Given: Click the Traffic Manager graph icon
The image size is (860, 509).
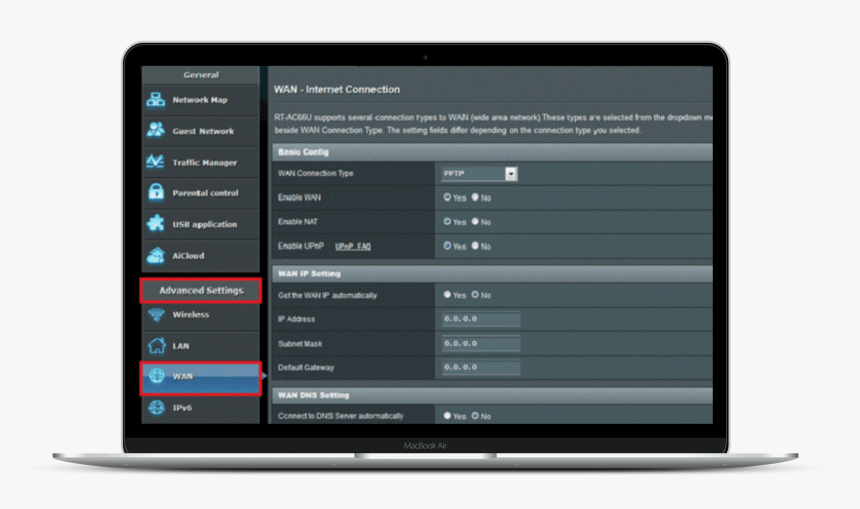Looking at the screenshot, I should (x=156, y=161).
